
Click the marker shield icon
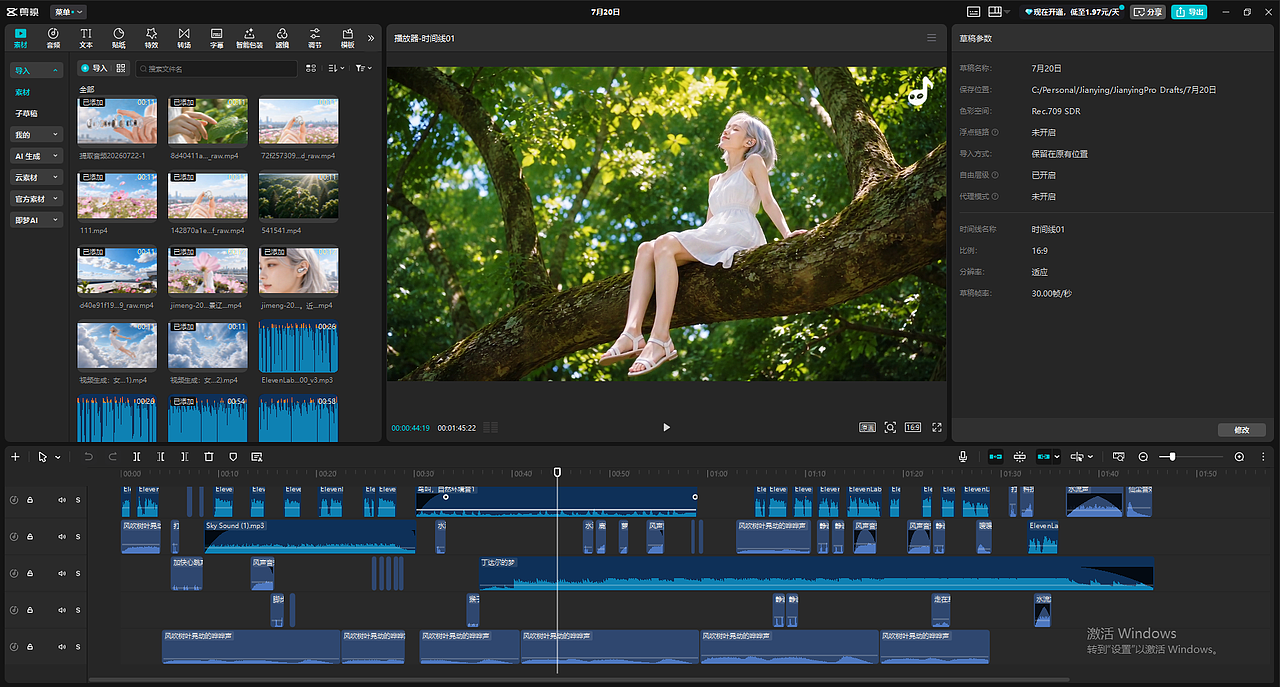tap(233, 457)
